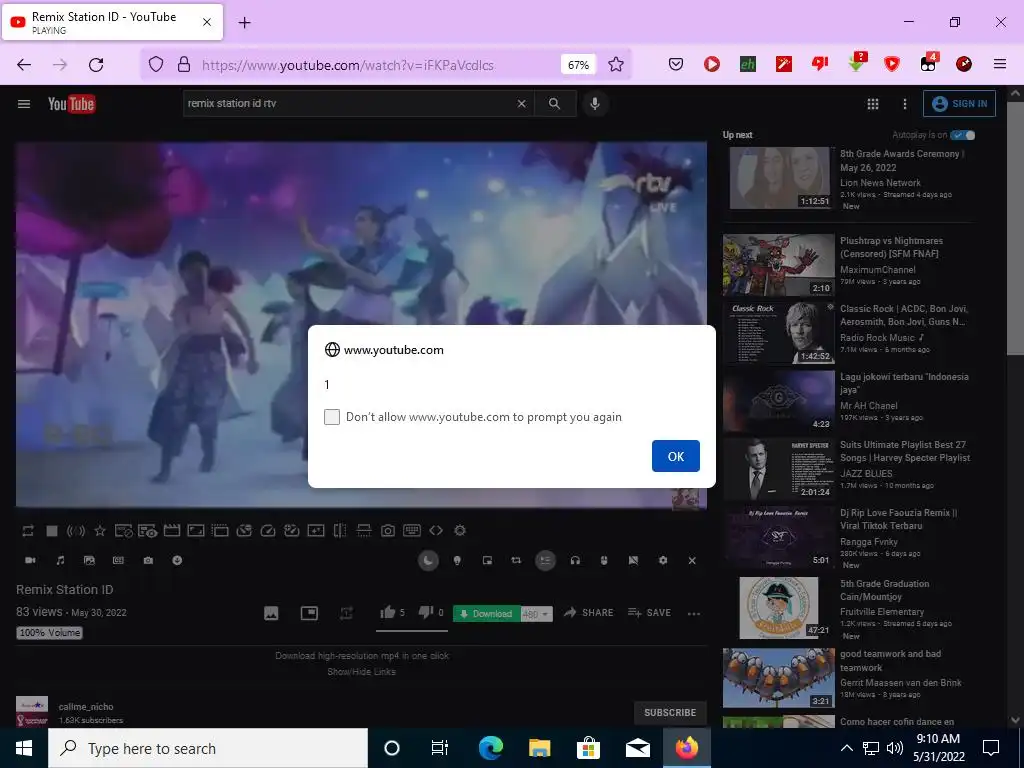This screenshot has width=1024, height=768.
Task: Toggle the headphones audio mode button
Action: [575, 560]
